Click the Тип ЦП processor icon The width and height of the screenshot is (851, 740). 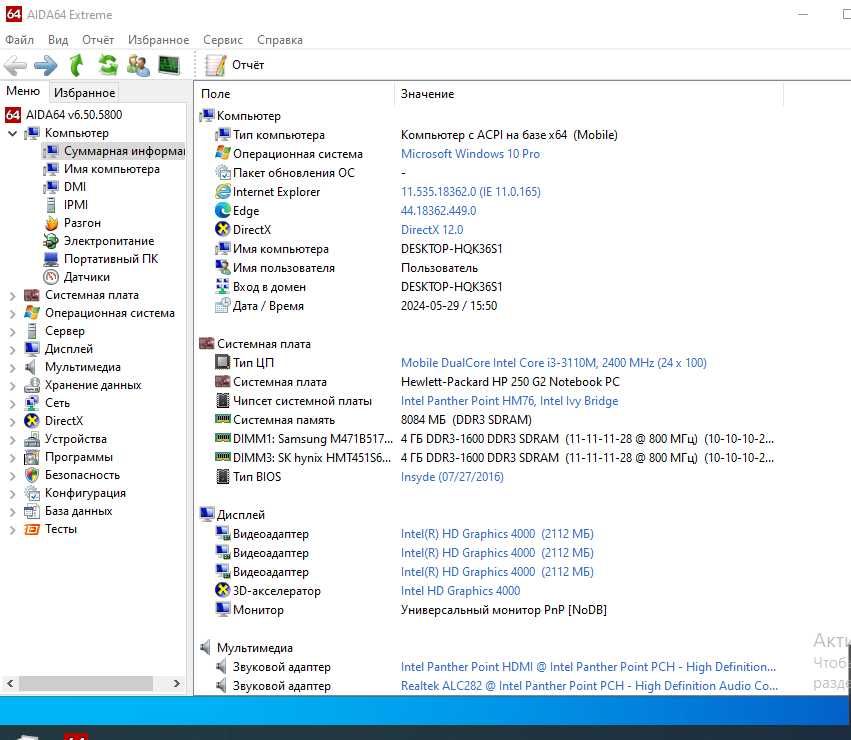tap(223, 362)
